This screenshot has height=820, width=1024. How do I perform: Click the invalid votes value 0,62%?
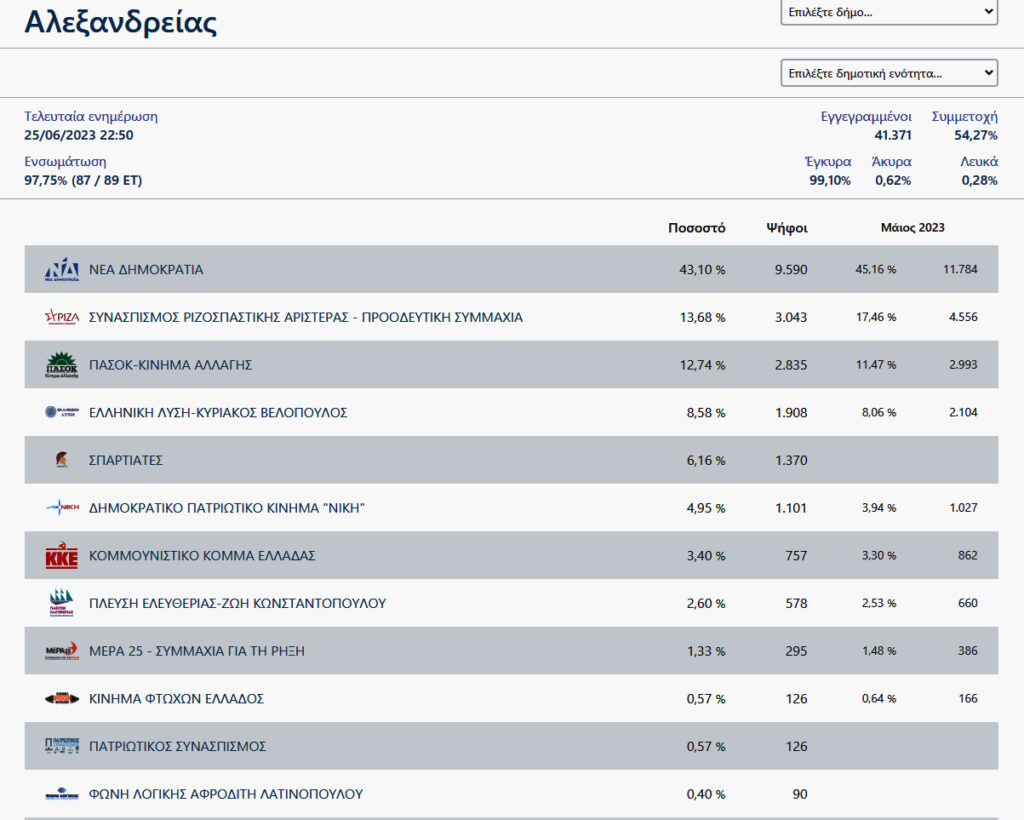point(893,180)
